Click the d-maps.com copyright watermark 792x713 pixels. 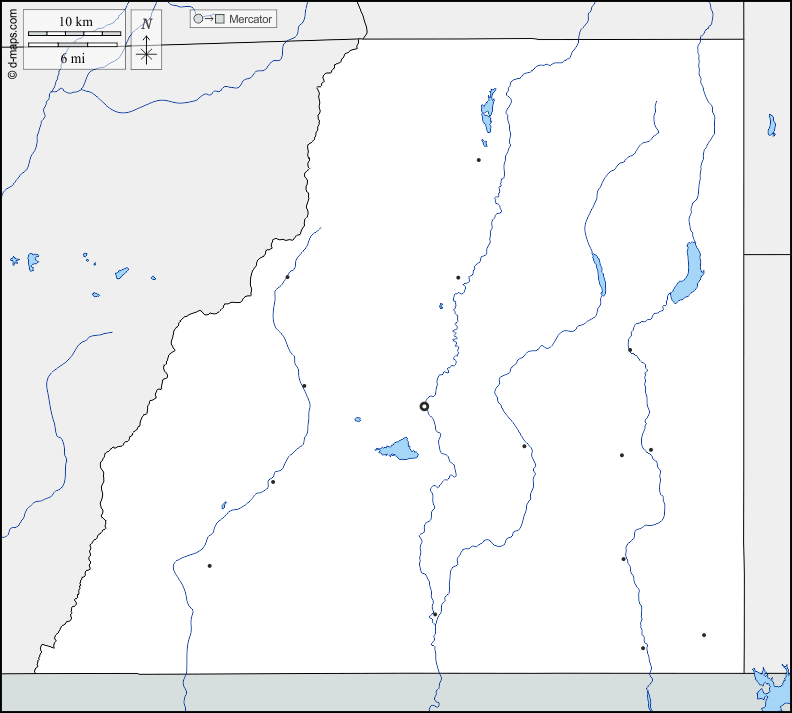tap(12, 40)
